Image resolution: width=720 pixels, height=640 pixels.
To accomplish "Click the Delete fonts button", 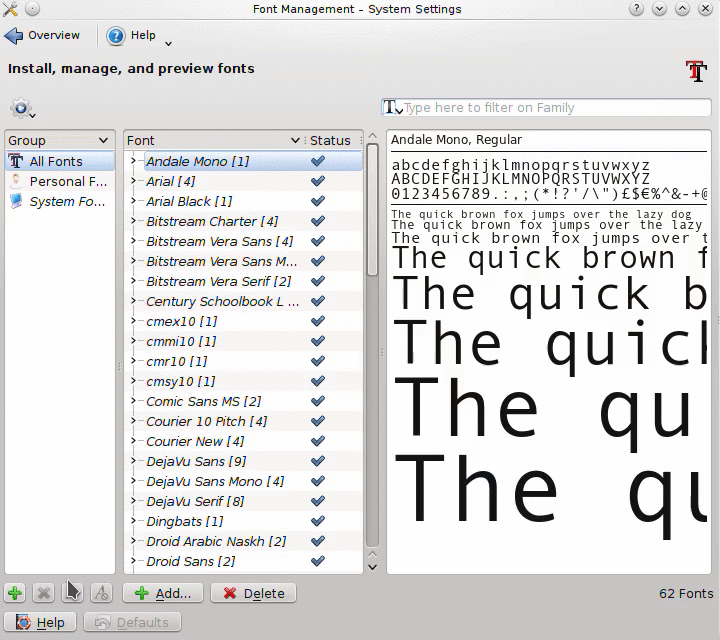I will coord(253,593).
